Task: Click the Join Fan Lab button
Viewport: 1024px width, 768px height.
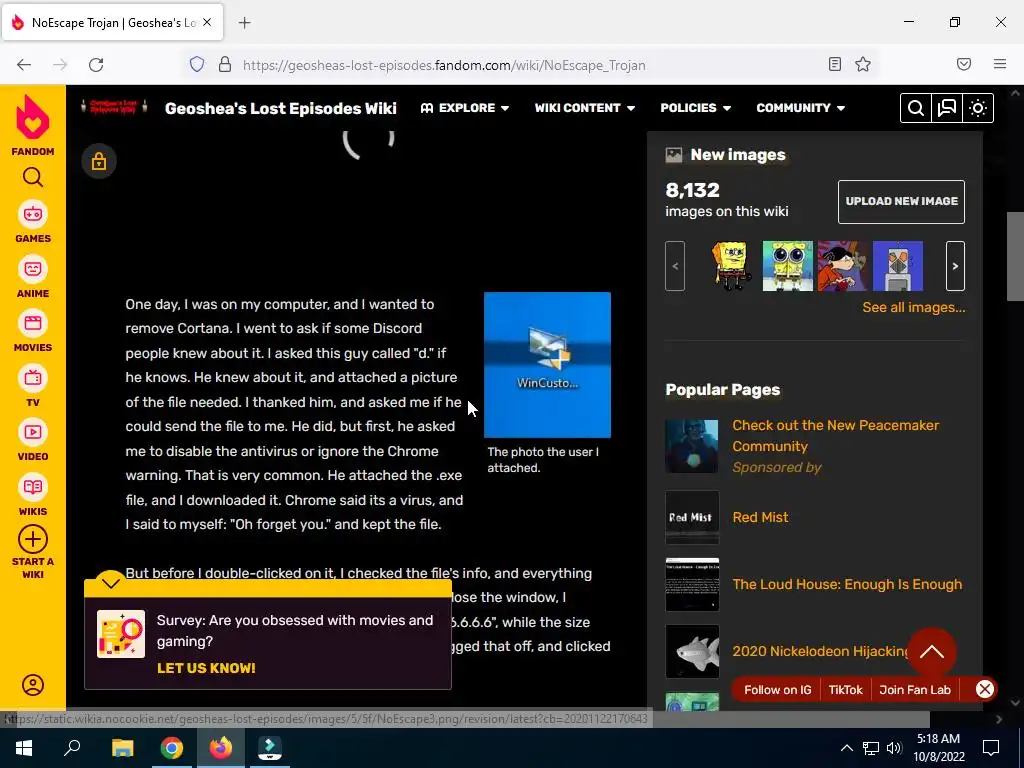Action: [914, 690]
